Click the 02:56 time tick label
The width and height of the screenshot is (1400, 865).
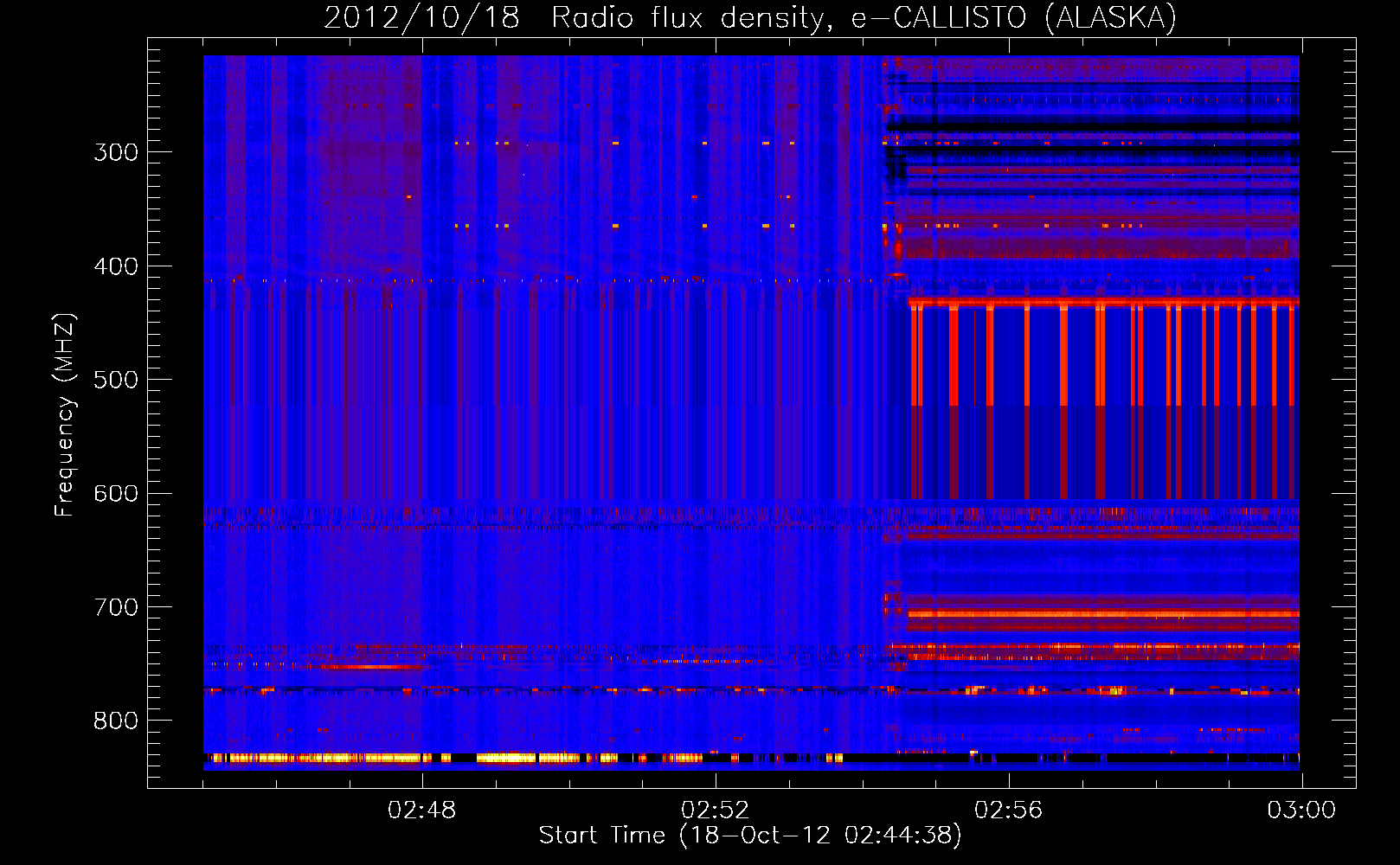(x=1008, y=811)
